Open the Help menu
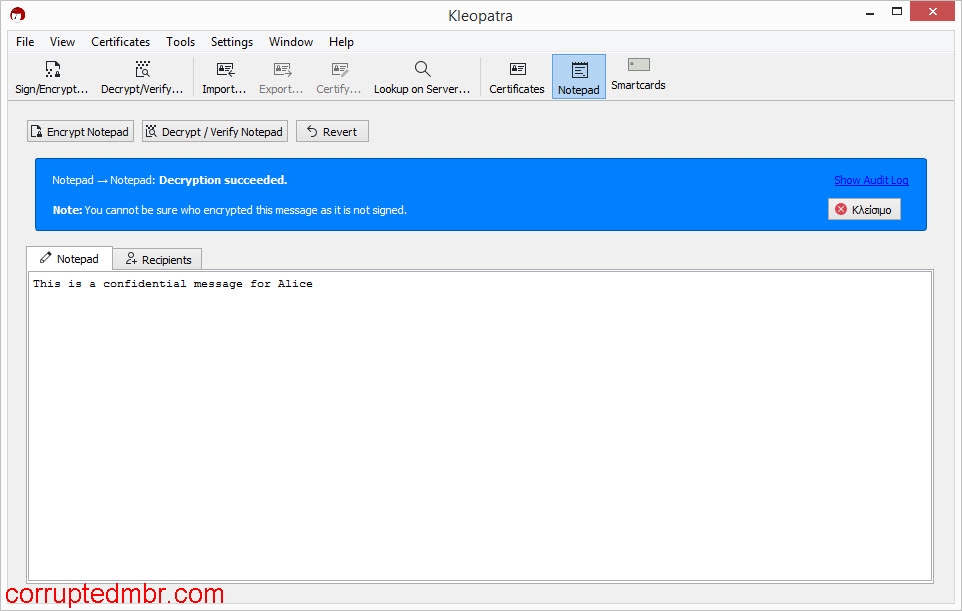This screenshot has height=611, width=962. coord(341,42)
